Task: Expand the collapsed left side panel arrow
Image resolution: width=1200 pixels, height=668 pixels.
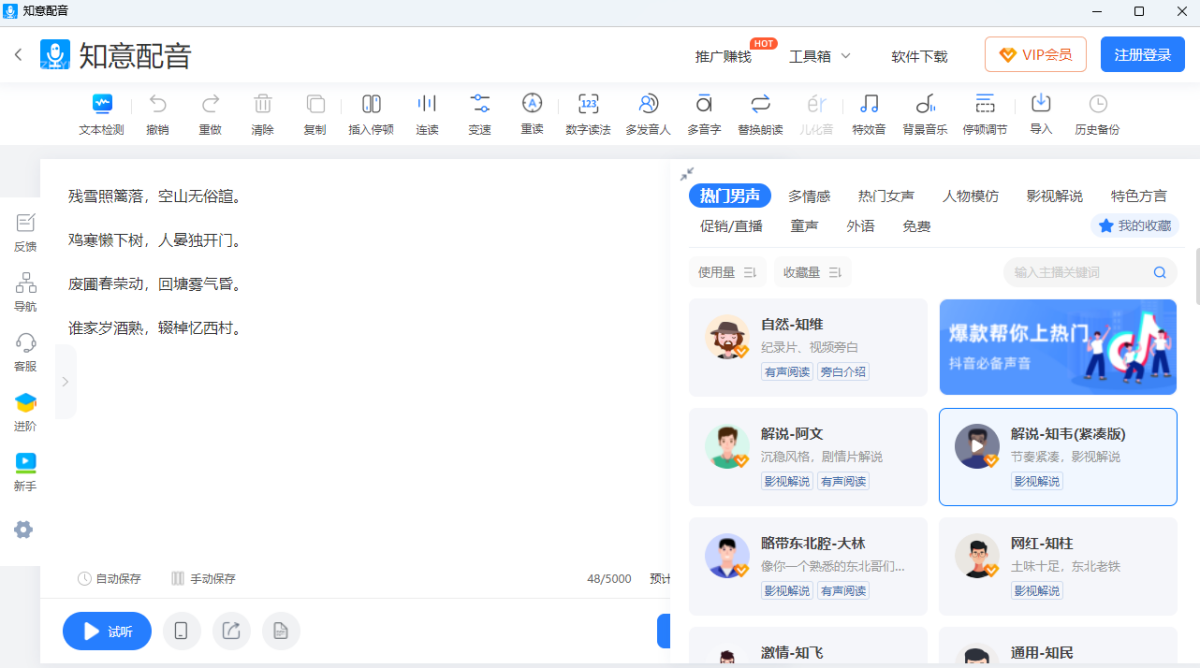Action: [65, 381]
